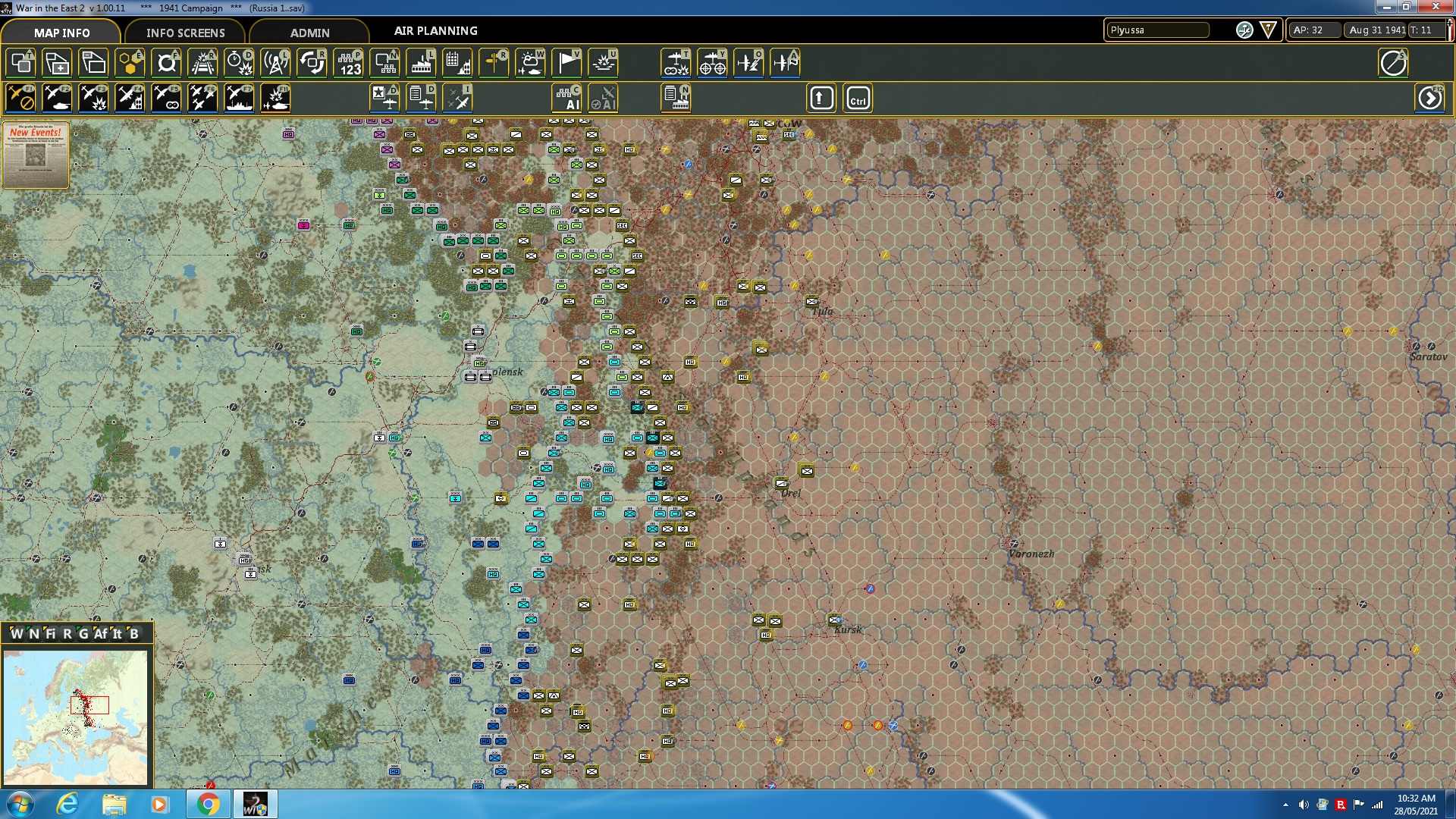Image resolution: width=1456 pixels, height=819 pixels.
Task: Open the INFO SCREENS tab
Action: 184,33
